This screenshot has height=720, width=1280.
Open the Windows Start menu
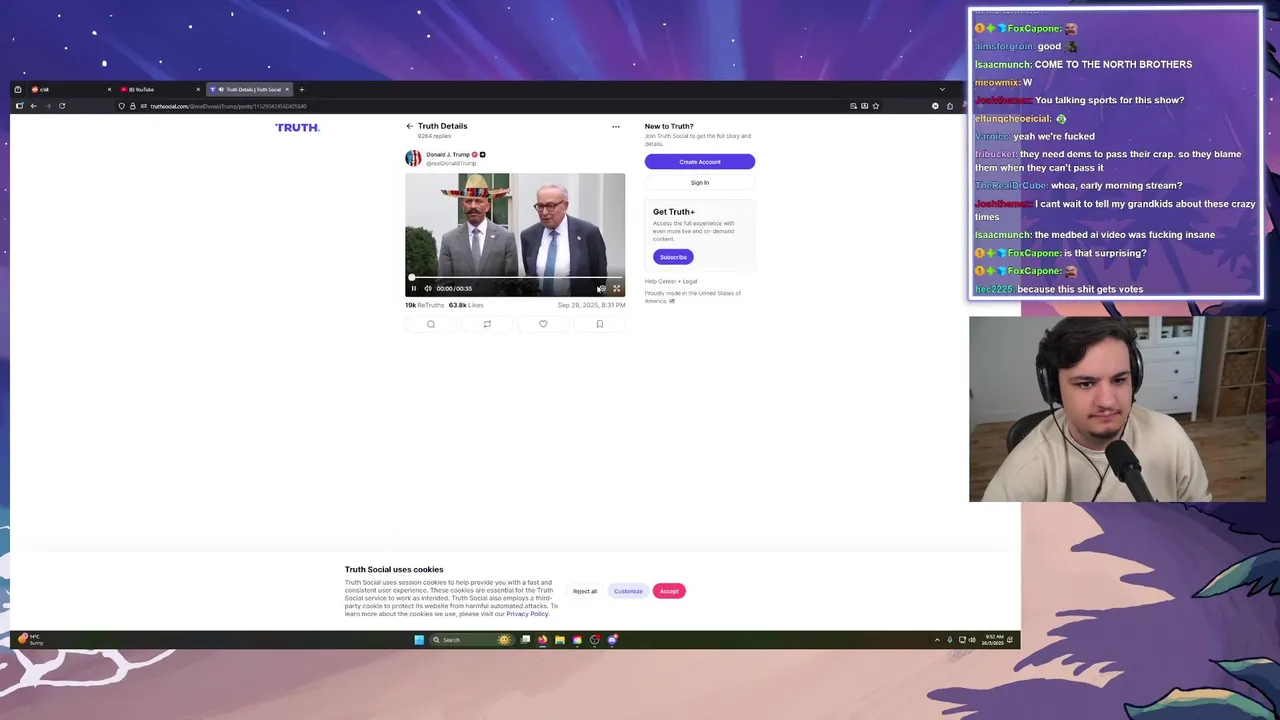point(419,640)
